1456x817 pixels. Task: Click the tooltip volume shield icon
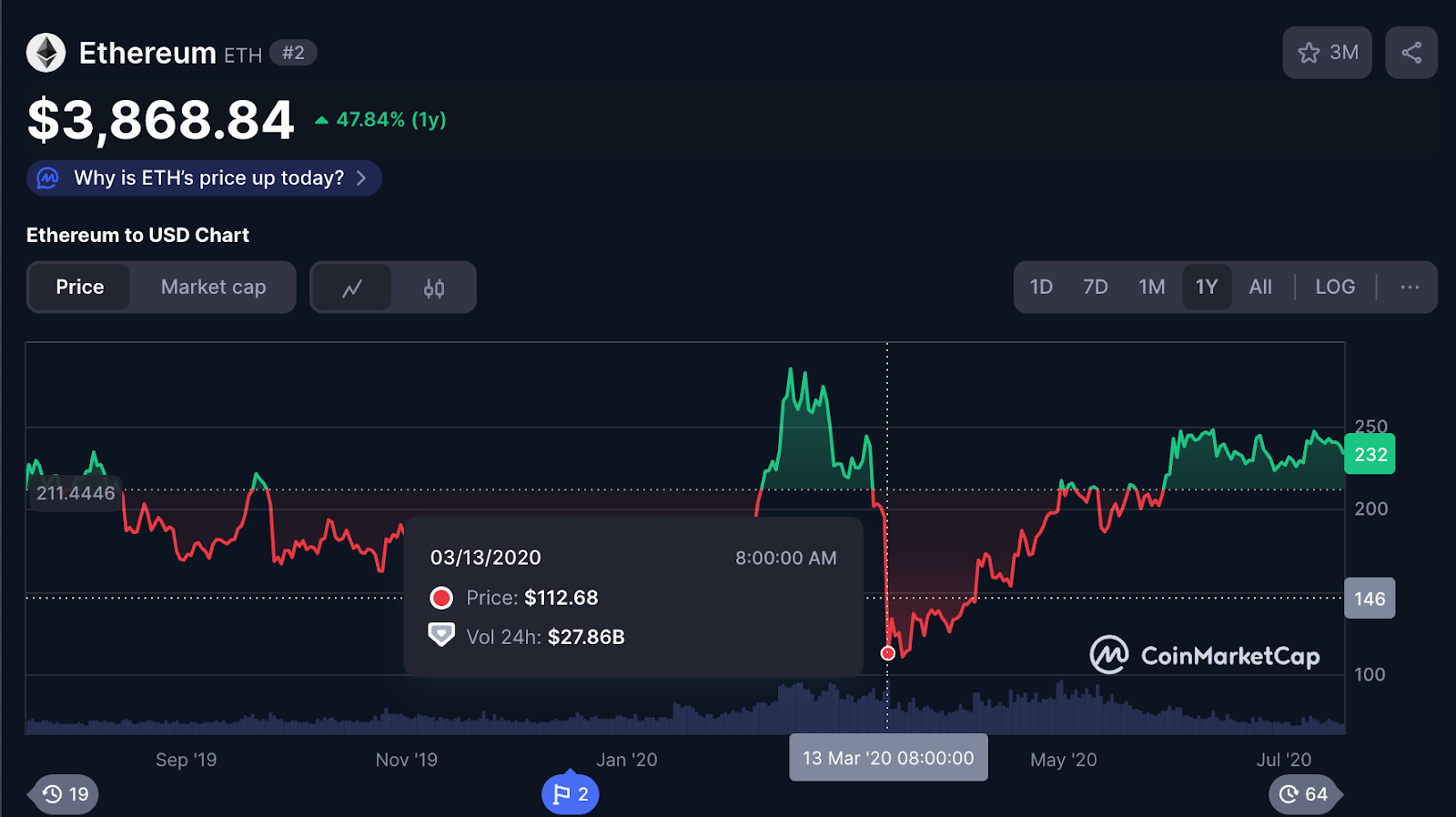click(441, 635)
